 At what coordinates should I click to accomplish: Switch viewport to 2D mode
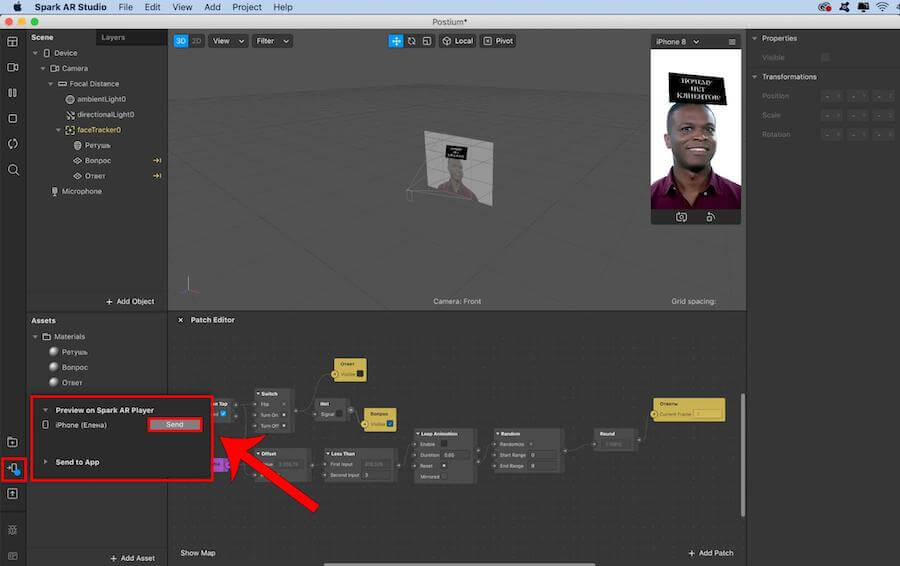197,41
